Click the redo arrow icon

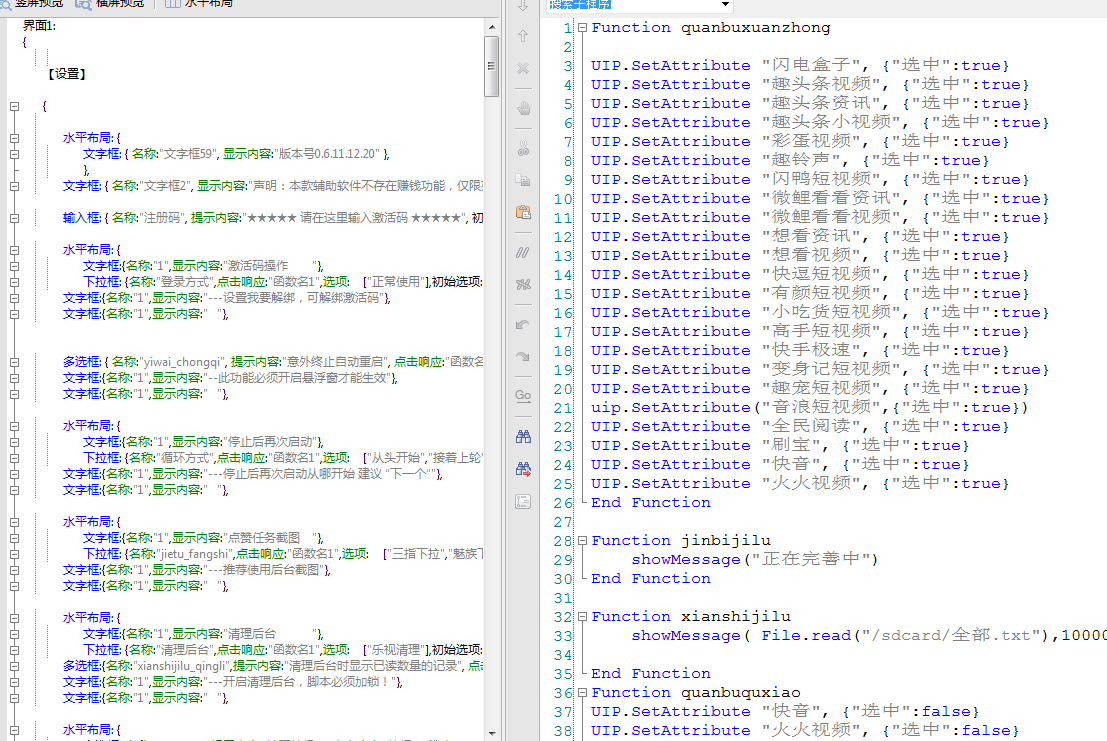(x=523, y=356)
